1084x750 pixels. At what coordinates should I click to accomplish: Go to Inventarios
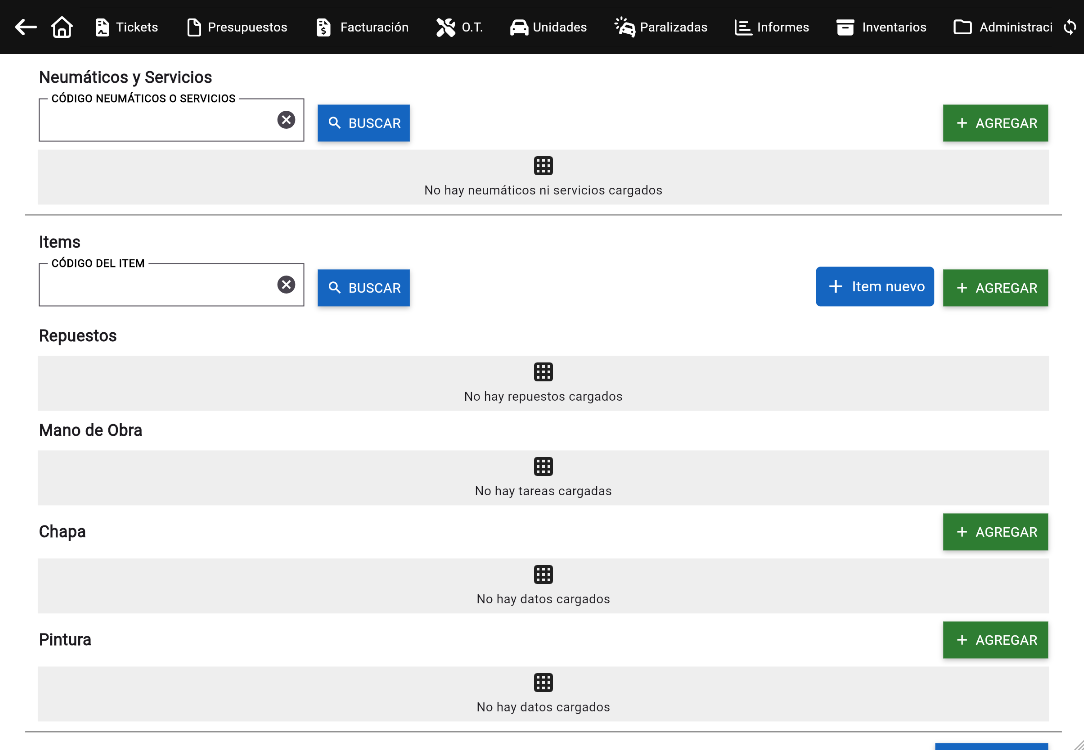pyautogui.click(x=881, y=27)
